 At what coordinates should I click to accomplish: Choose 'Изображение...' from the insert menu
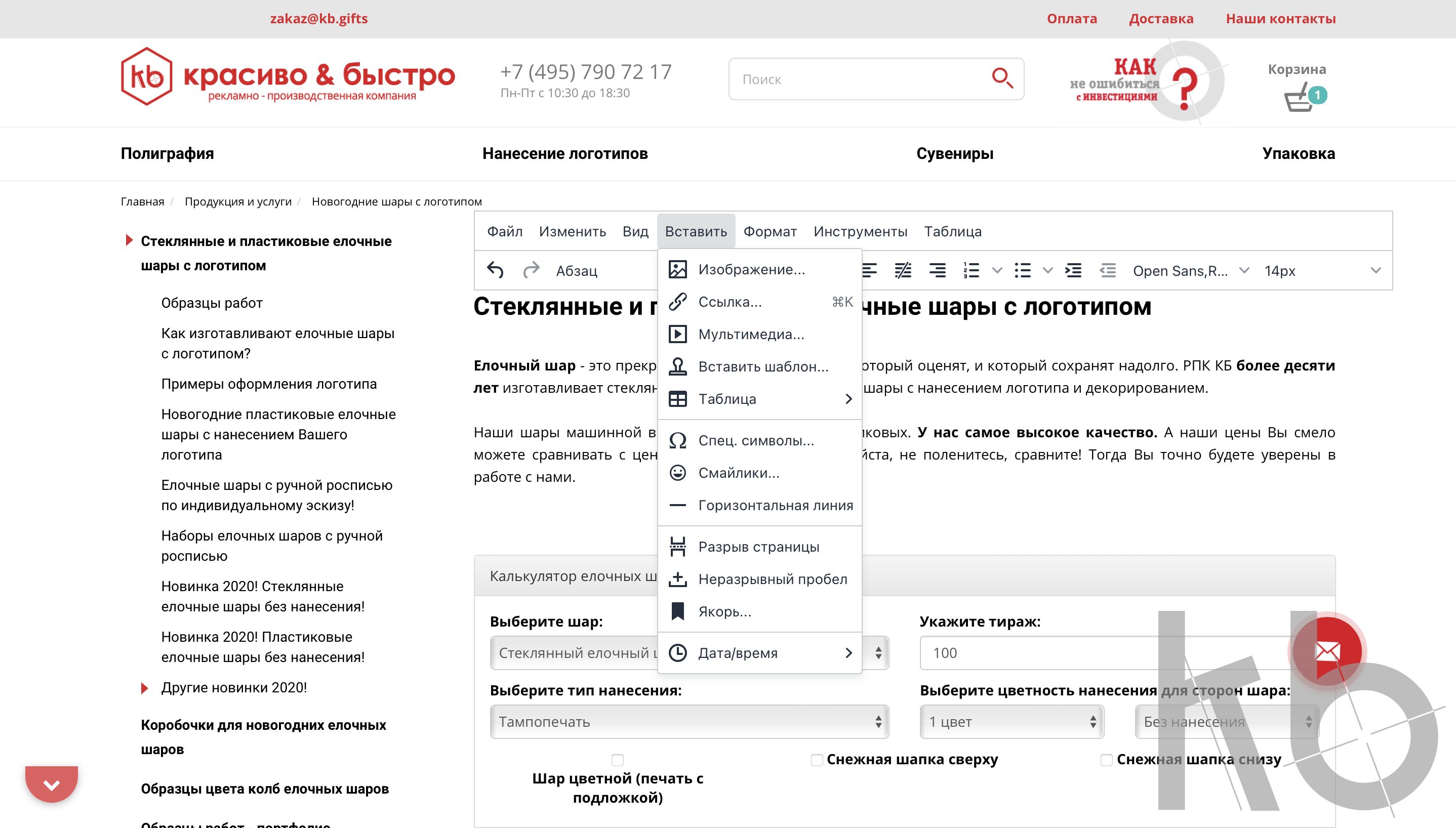751,270
